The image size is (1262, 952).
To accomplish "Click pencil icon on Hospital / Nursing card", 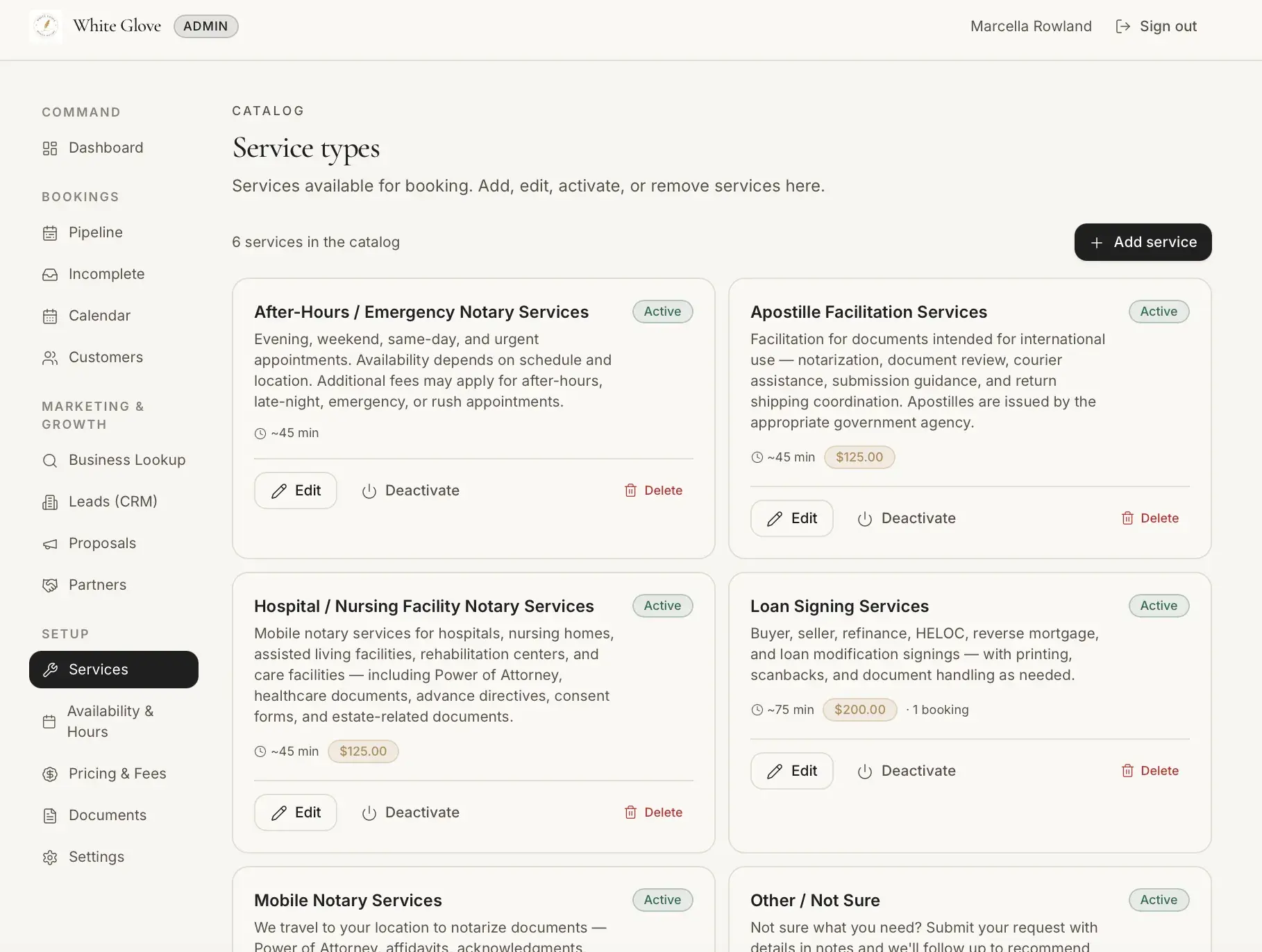I will 279,813.
